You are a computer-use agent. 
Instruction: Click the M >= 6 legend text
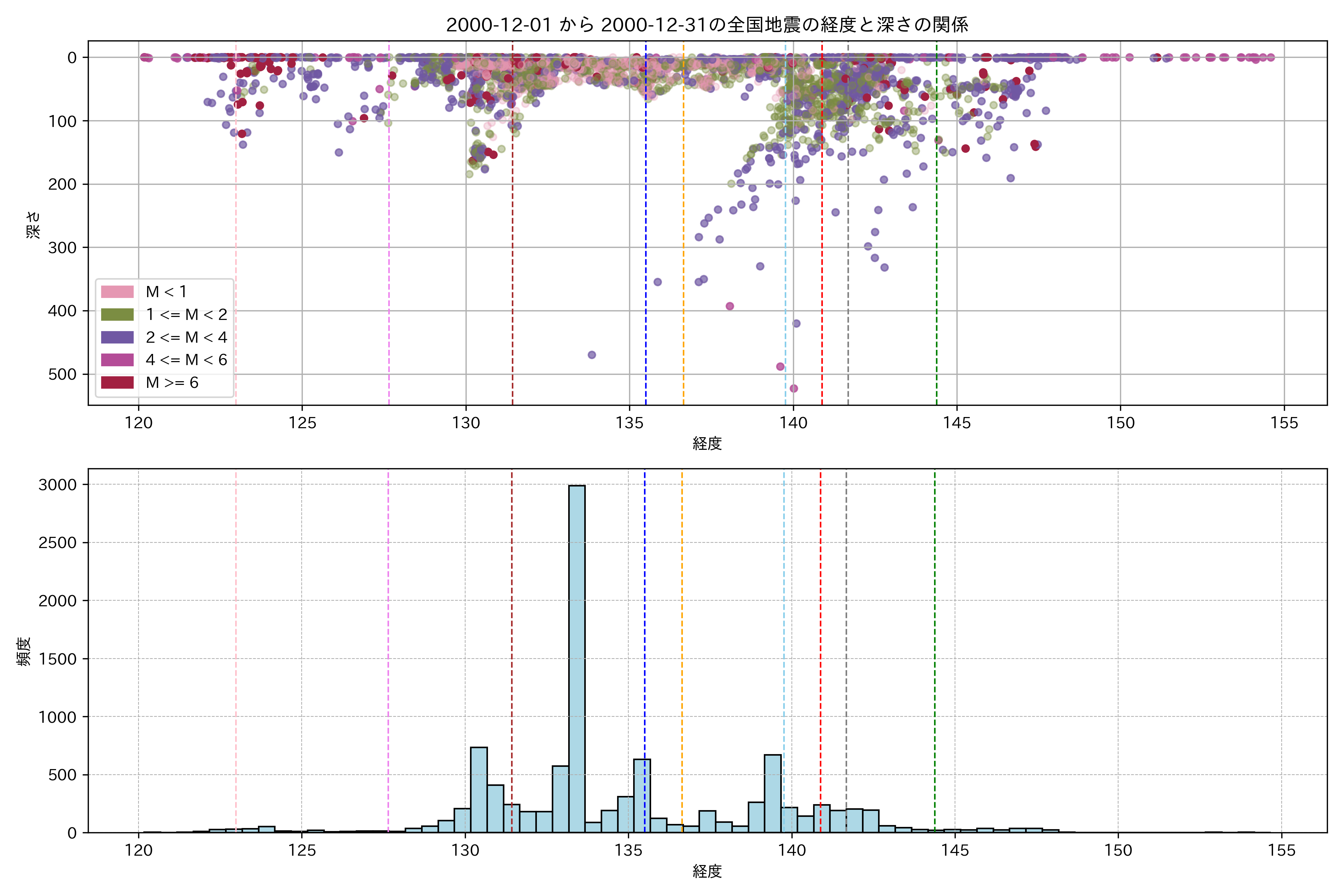(x=172, y=382)
